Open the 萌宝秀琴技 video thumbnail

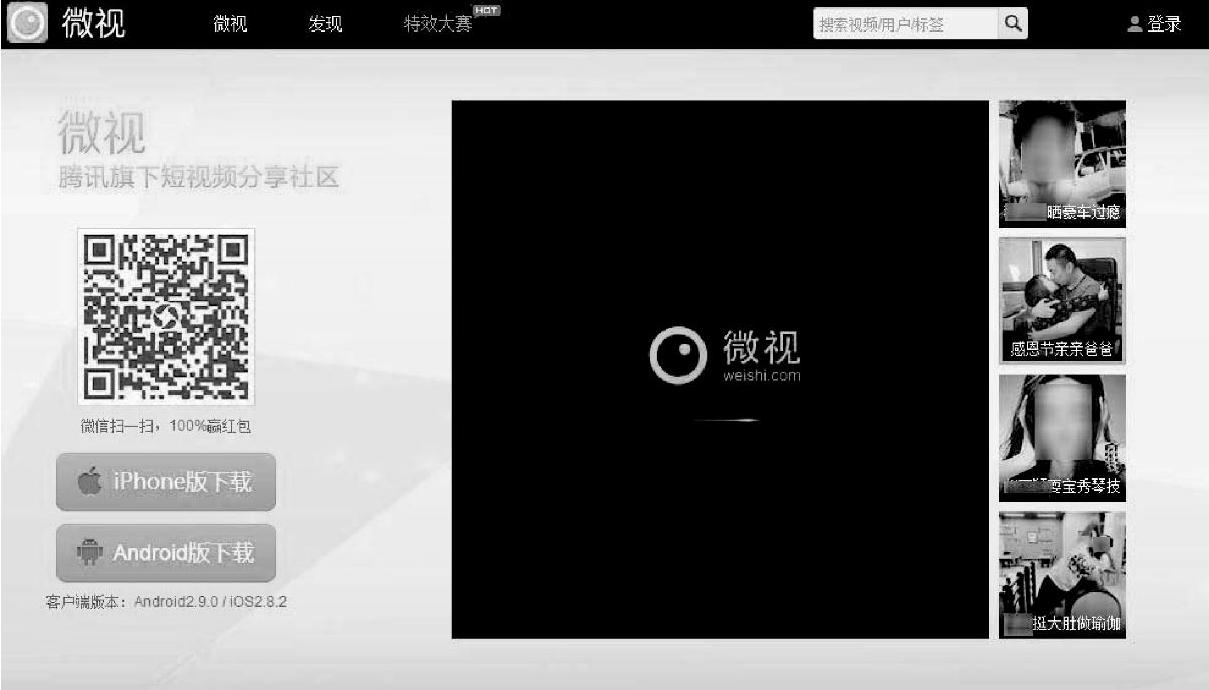coord(1062,438)
